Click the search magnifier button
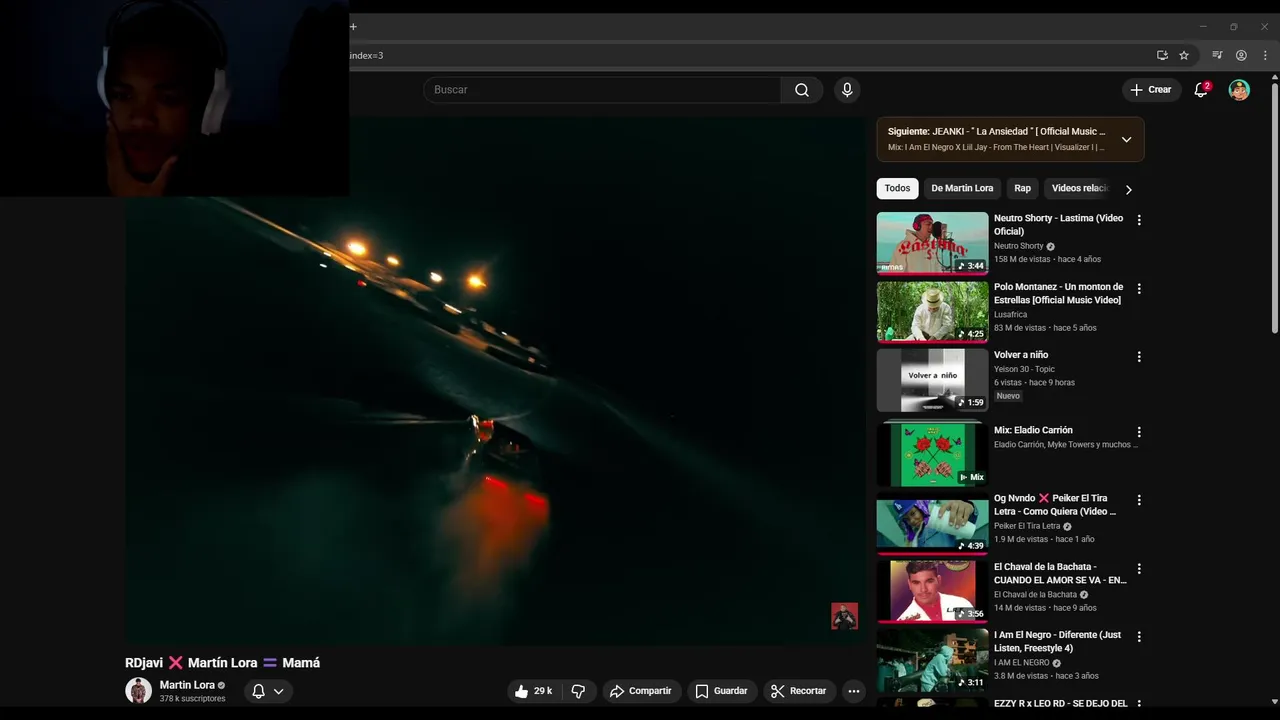The width and height of the screenshot is (1280, 720). (x=801, y=90)
